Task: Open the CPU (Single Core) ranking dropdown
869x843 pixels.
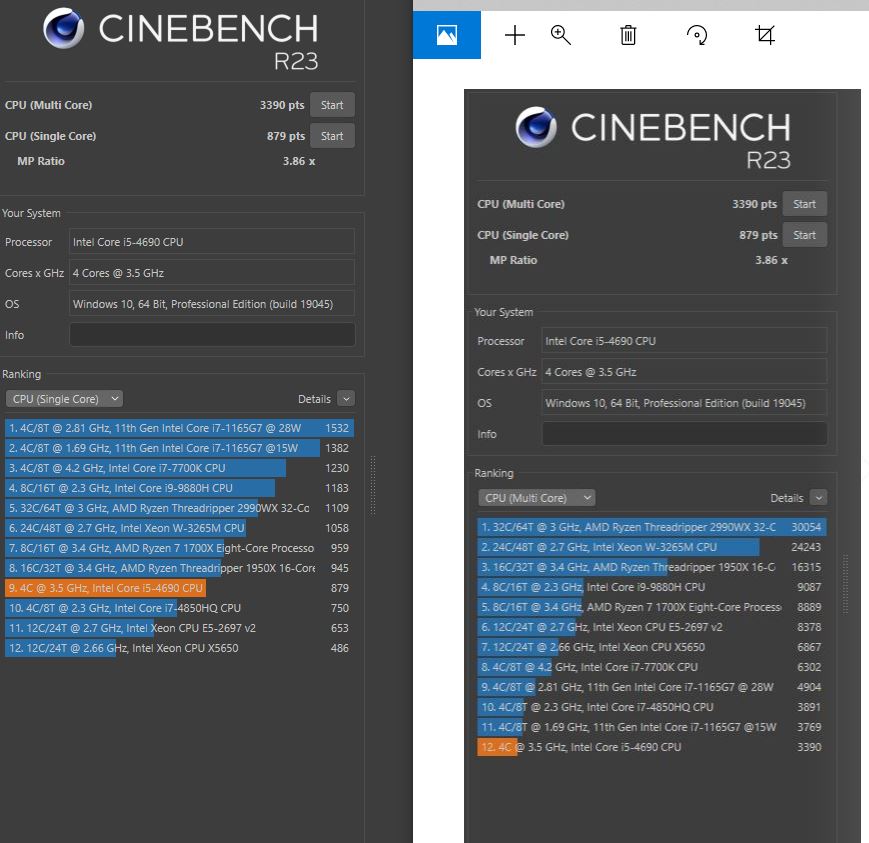Action: click(64, 399)
